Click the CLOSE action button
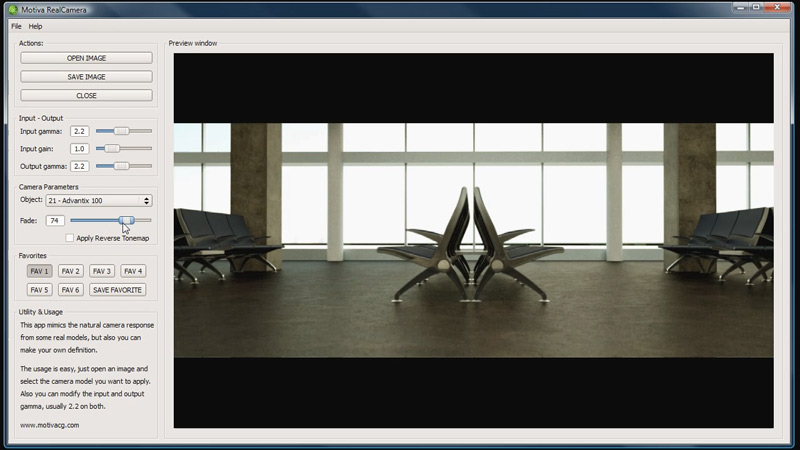The width and height of the screenshot is (800, 450). (x=86, y=95)
